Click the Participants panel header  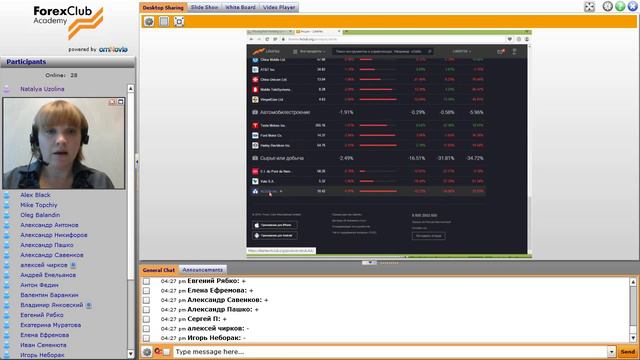67,62
